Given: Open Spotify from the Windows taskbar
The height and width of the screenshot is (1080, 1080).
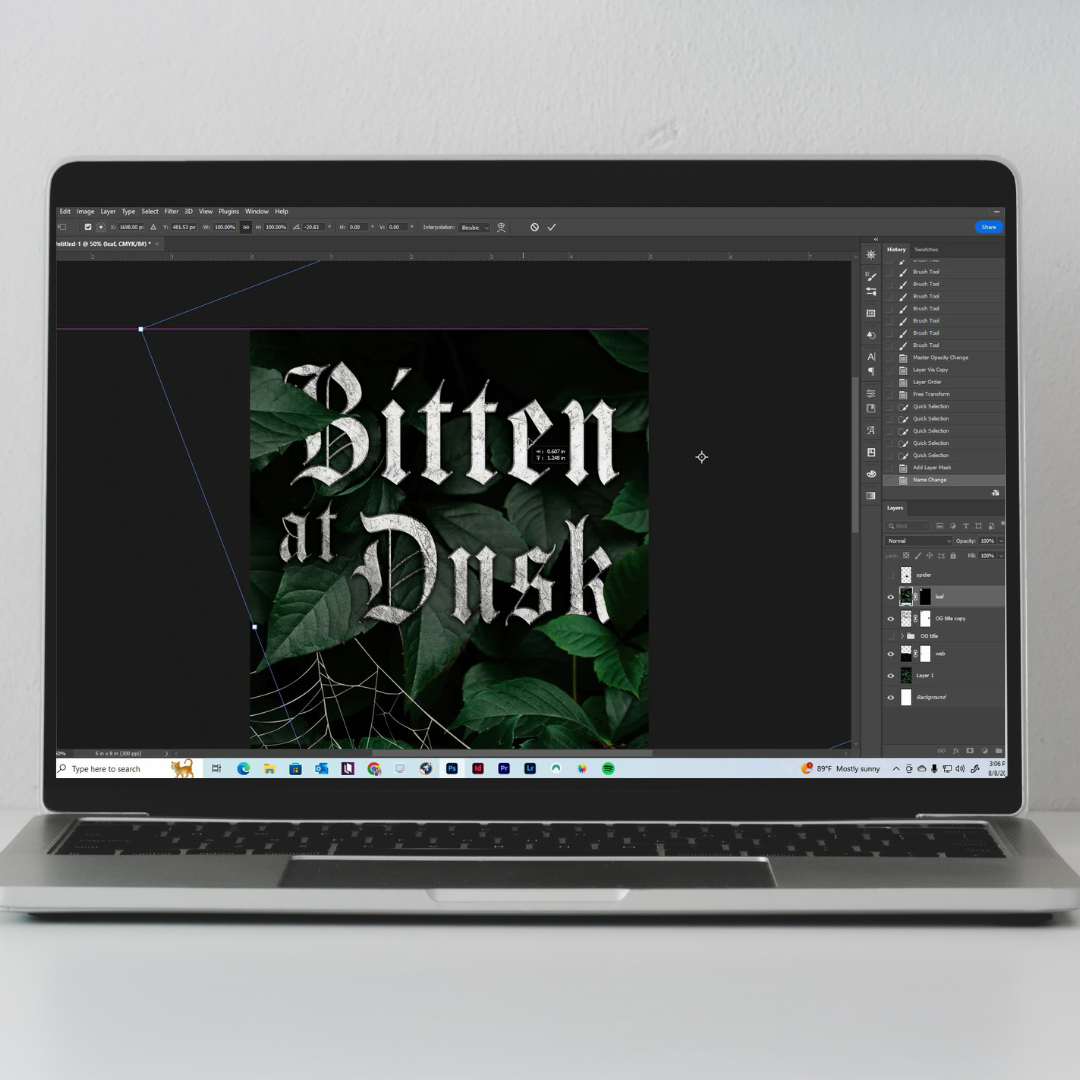Looking at the screenshot, I should (608, 769).
